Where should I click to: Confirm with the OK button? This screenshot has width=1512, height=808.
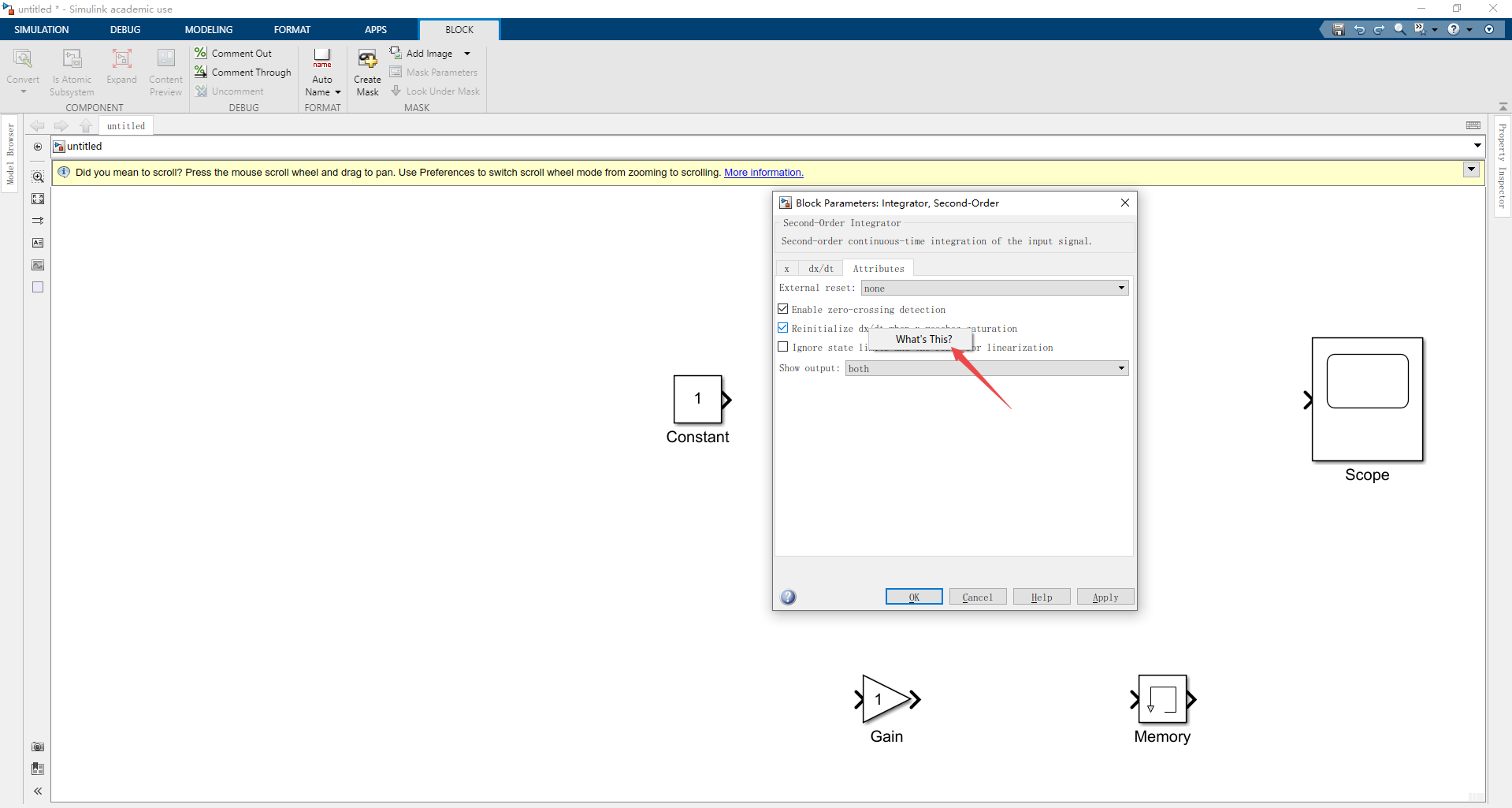tap(914, 597)
